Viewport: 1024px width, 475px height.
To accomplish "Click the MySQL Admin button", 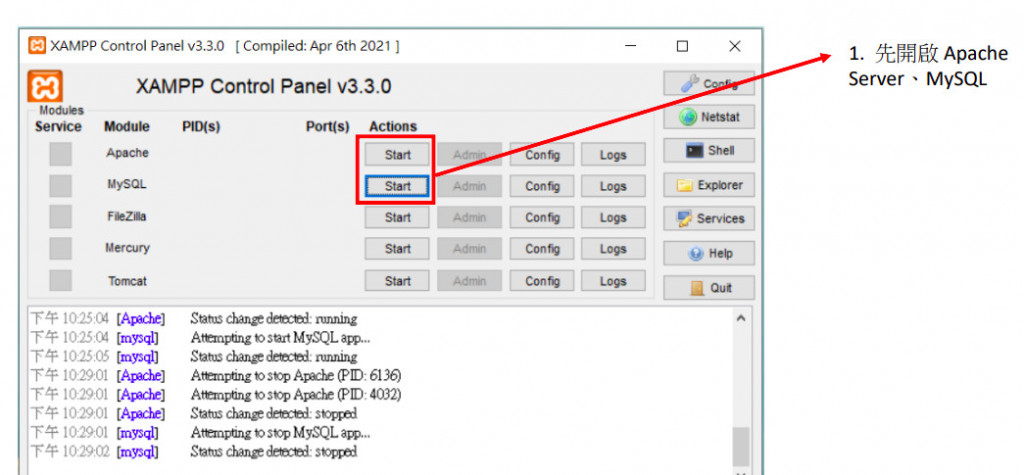I will click(x=470, y=186).
